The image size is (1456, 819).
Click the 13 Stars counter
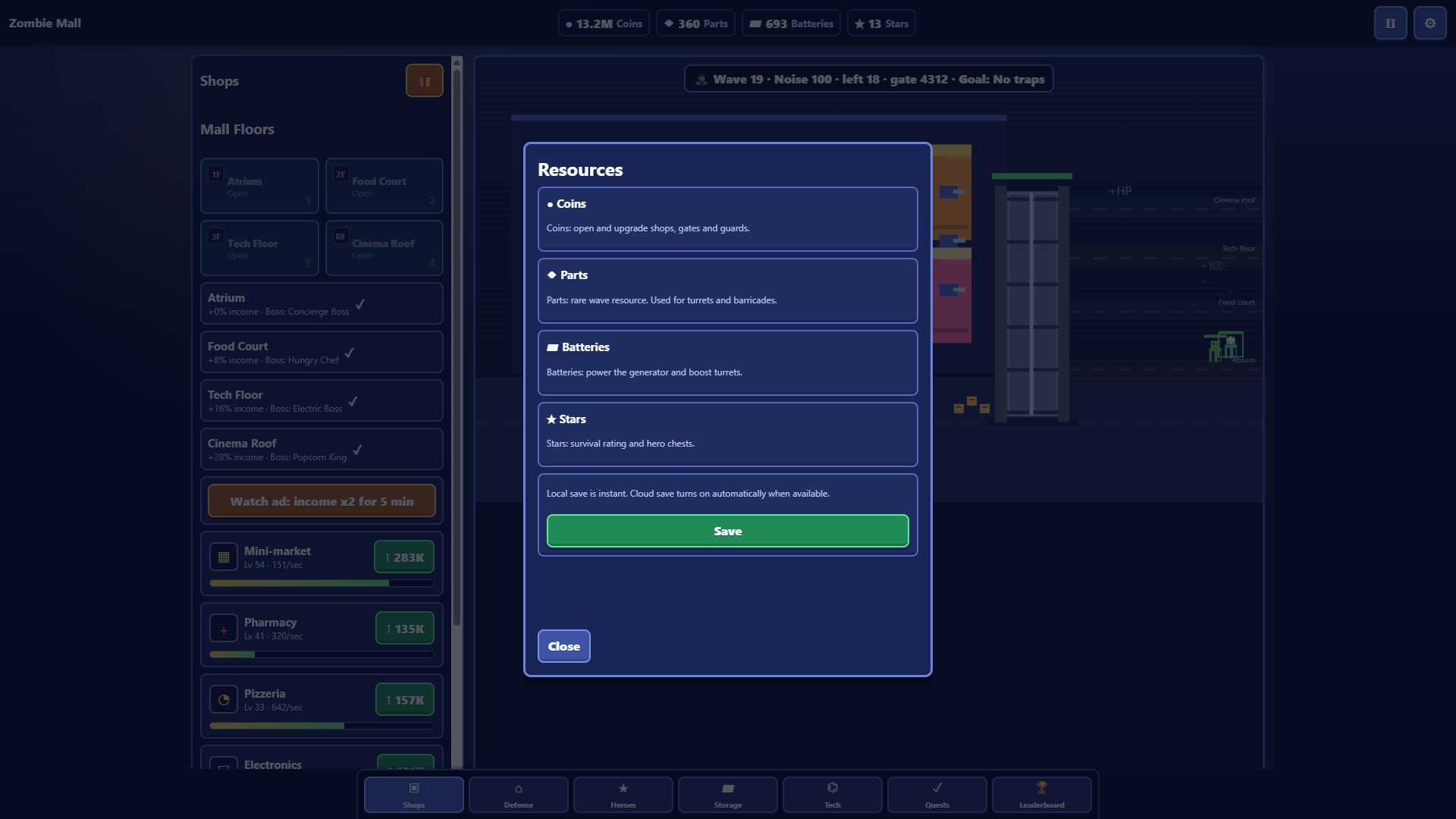click(x=881, y=24)
